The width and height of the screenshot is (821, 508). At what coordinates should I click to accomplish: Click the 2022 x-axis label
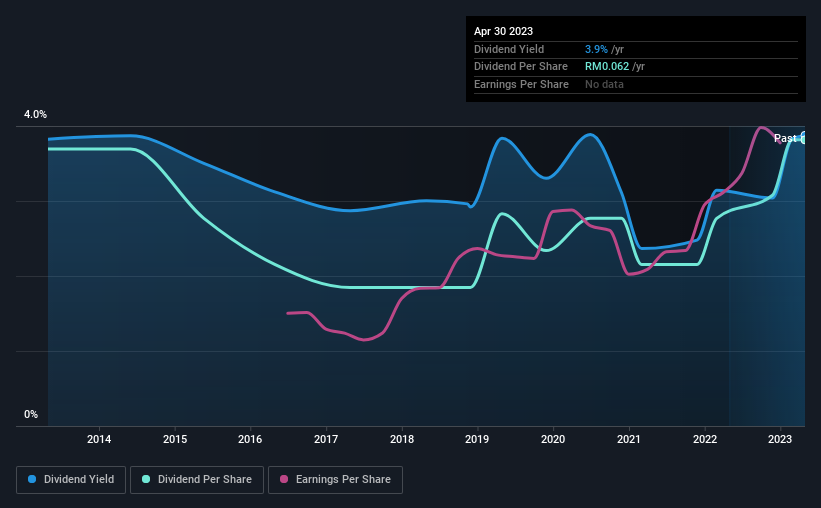point(705,439)
